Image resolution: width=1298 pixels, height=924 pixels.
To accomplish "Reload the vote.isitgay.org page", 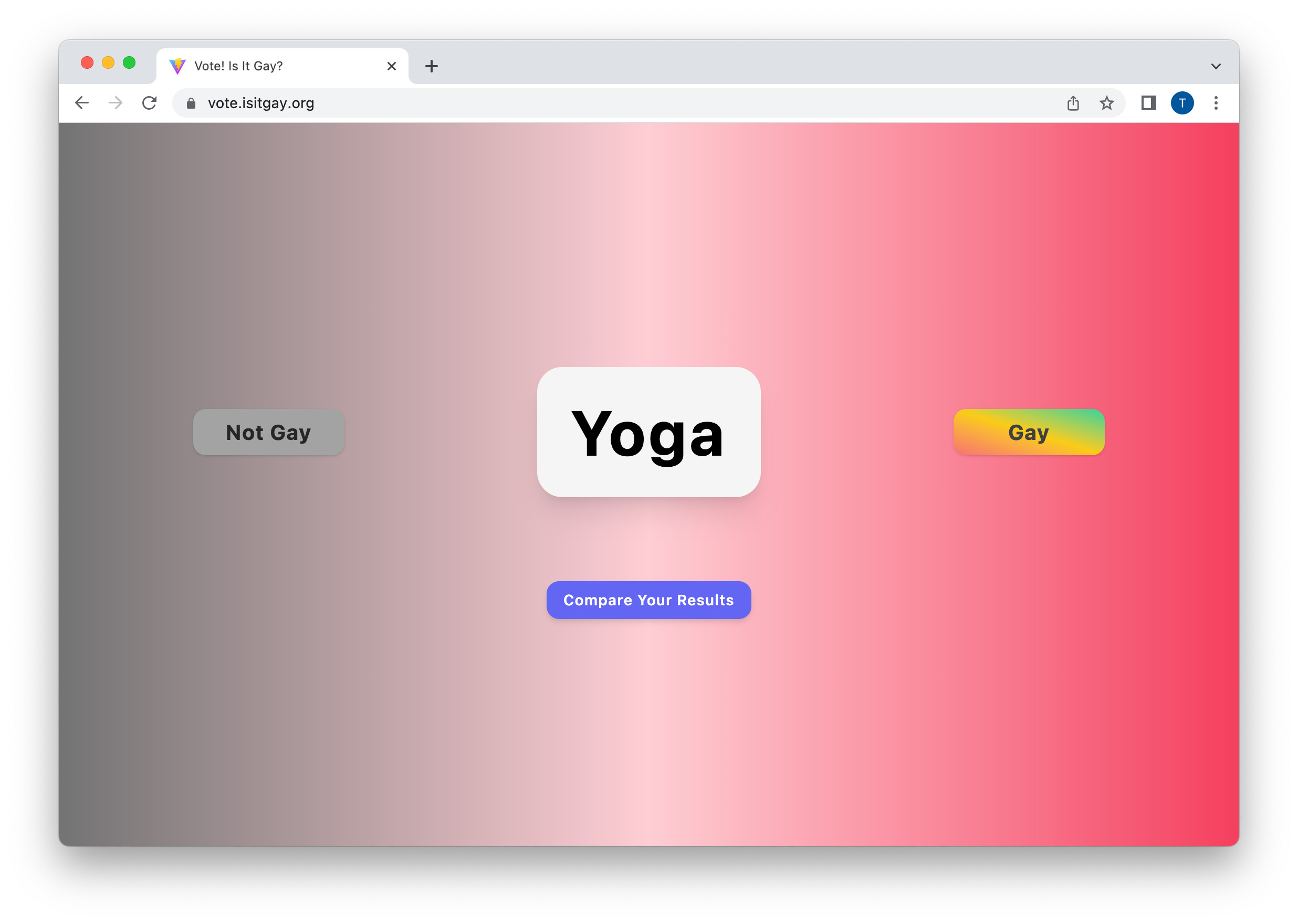I will click(x=149, y=103).
